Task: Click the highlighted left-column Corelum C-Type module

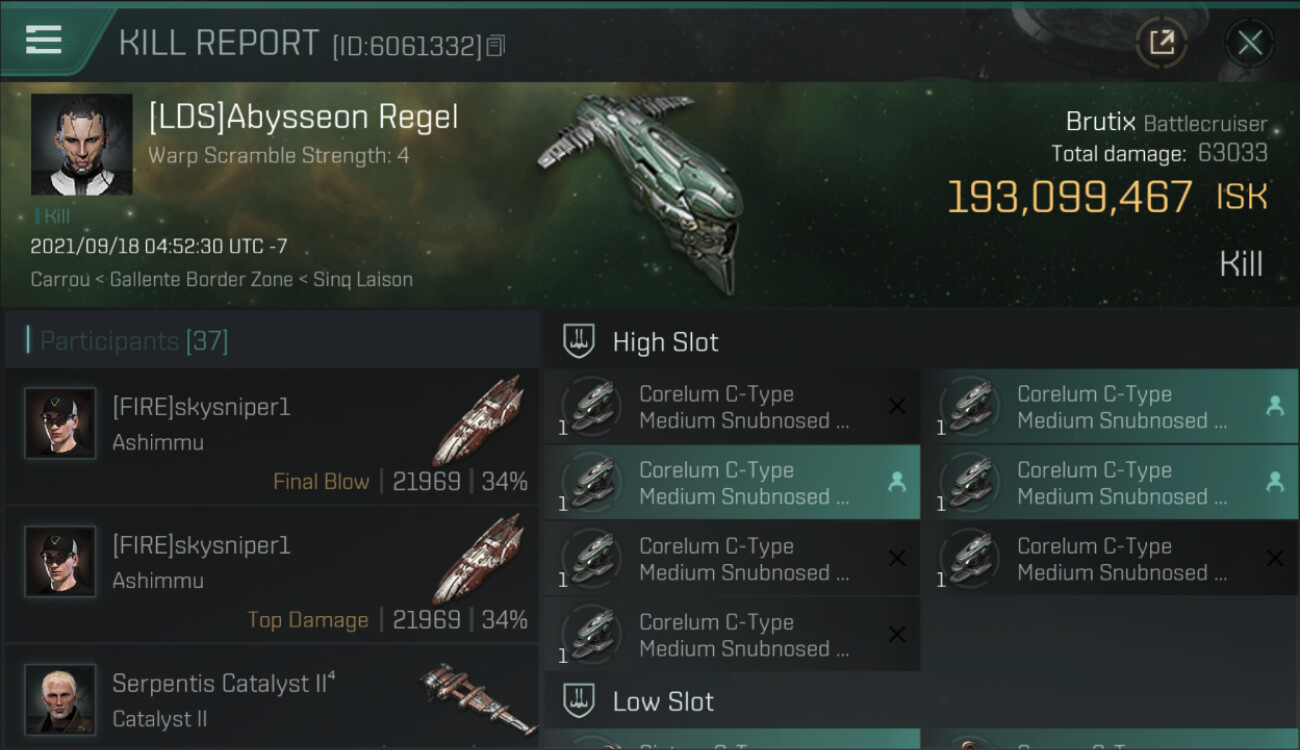Action: (x=731, y=483)
